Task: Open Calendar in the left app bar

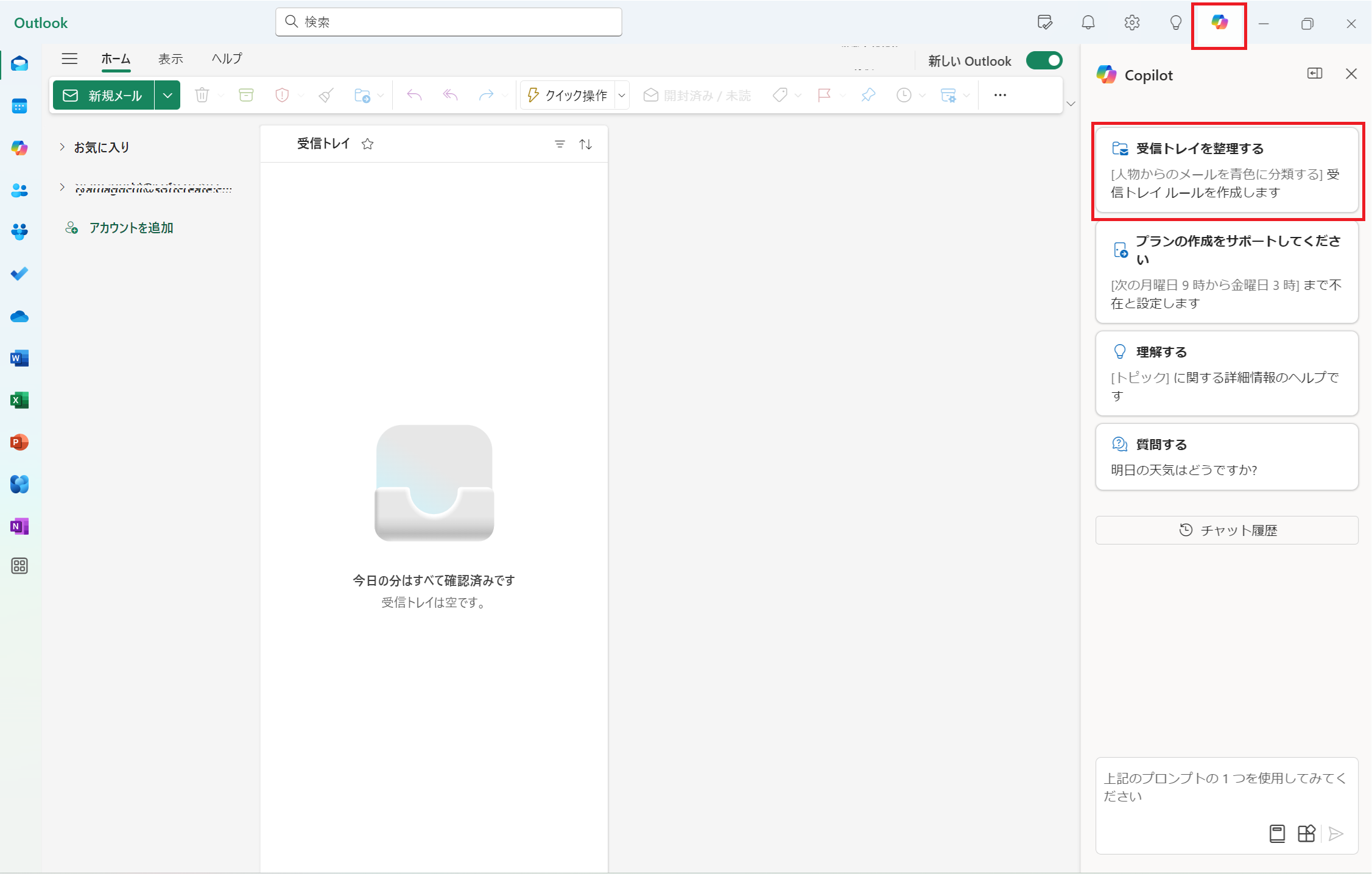Action: (x=19, y=106)
